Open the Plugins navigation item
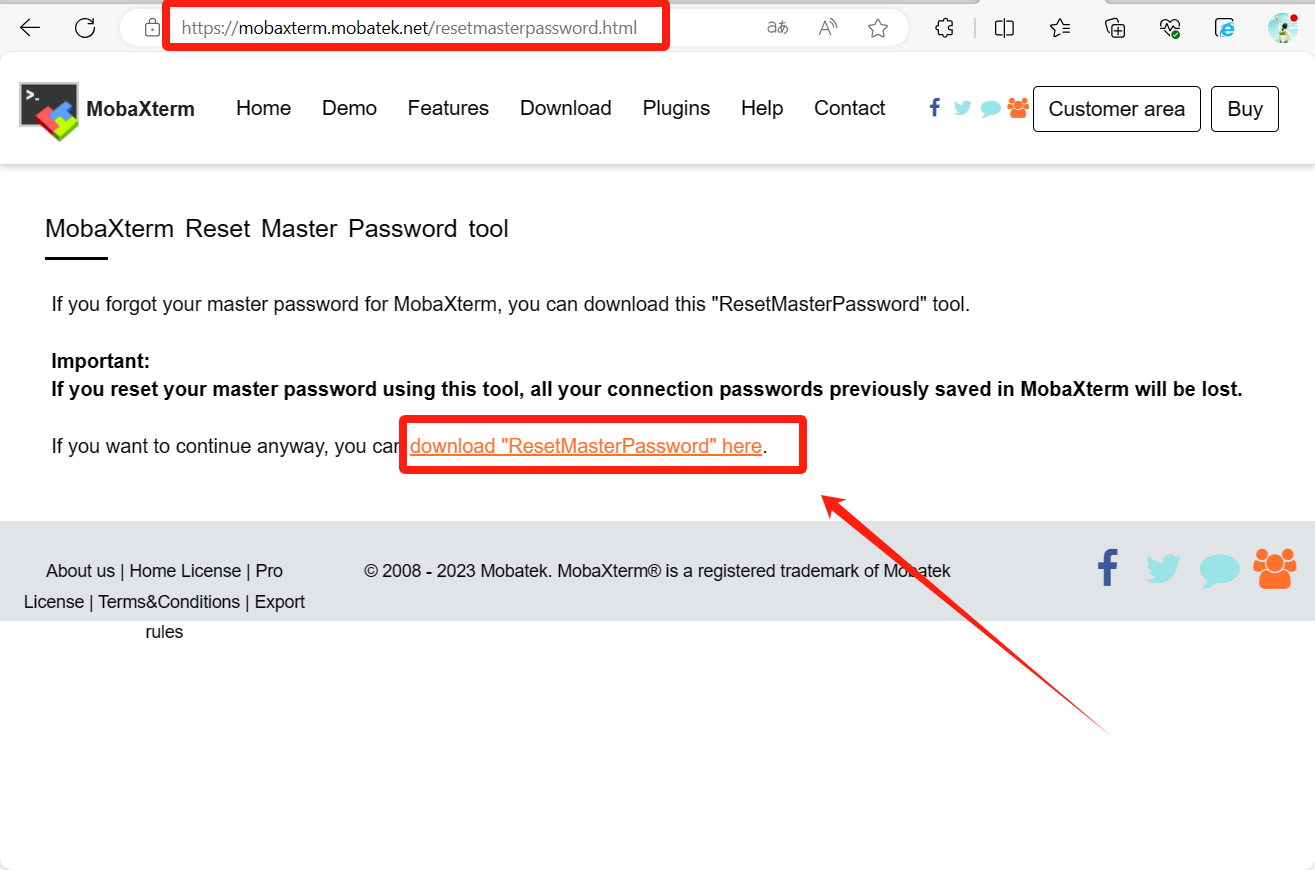Image resolution: width=1315 pixels, height=870 pixels. click(x=676, y=108)
